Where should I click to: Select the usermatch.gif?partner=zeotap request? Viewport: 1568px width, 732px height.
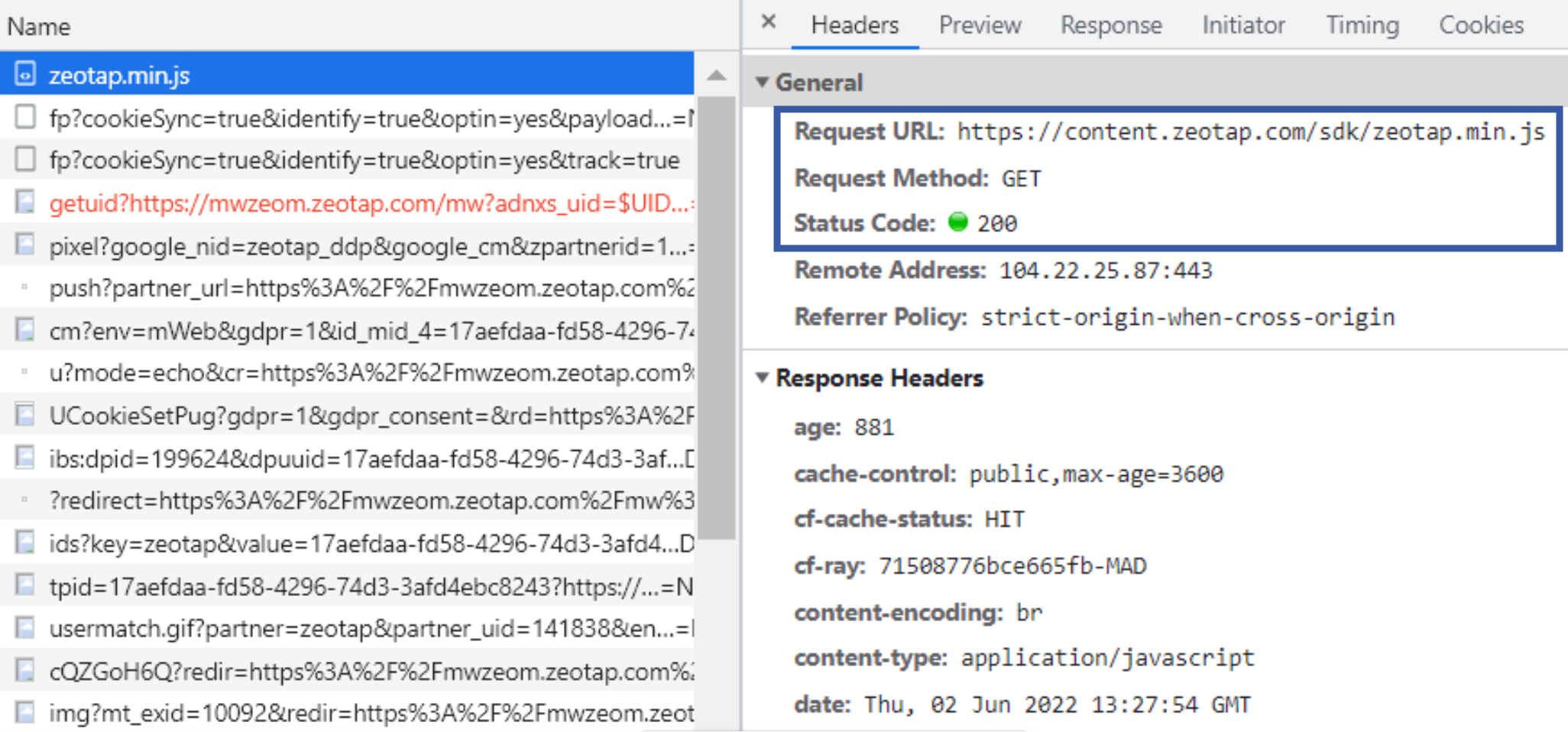[347, 627]
